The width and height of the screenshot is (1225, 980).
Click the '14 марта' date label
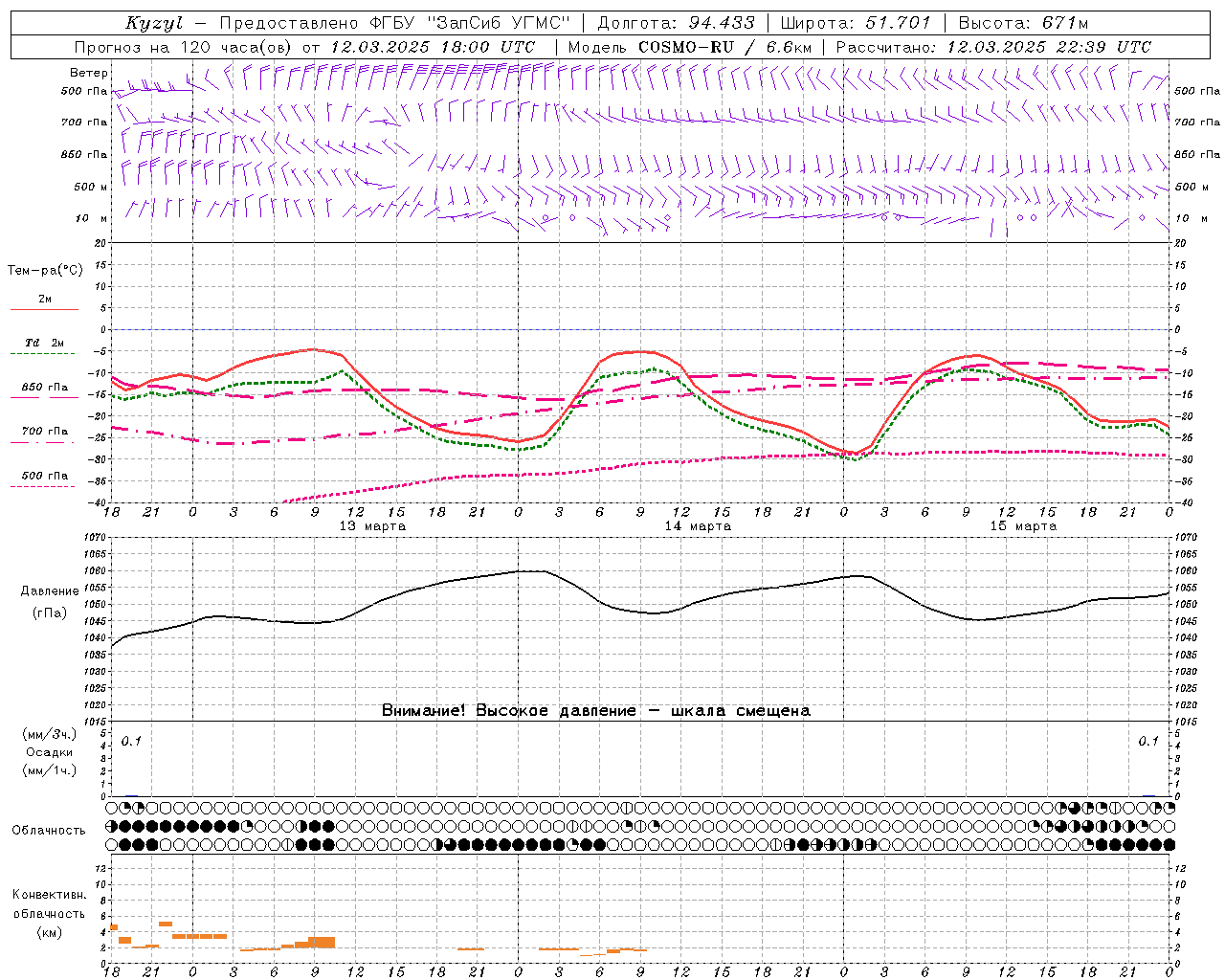(x=698, y=526)
